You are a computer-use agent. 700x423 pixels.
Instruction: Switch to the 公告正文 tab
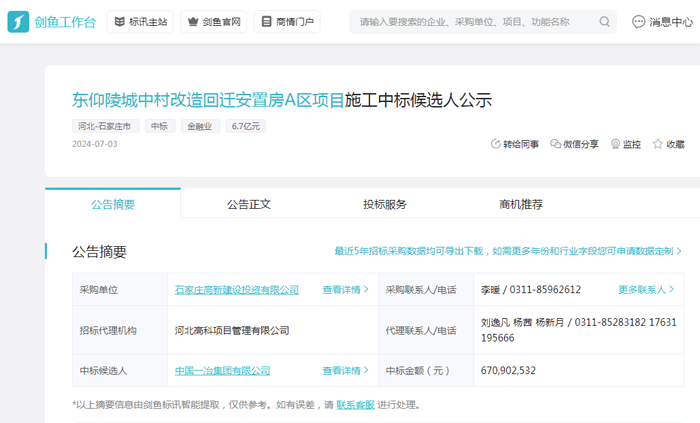(248, 204)
